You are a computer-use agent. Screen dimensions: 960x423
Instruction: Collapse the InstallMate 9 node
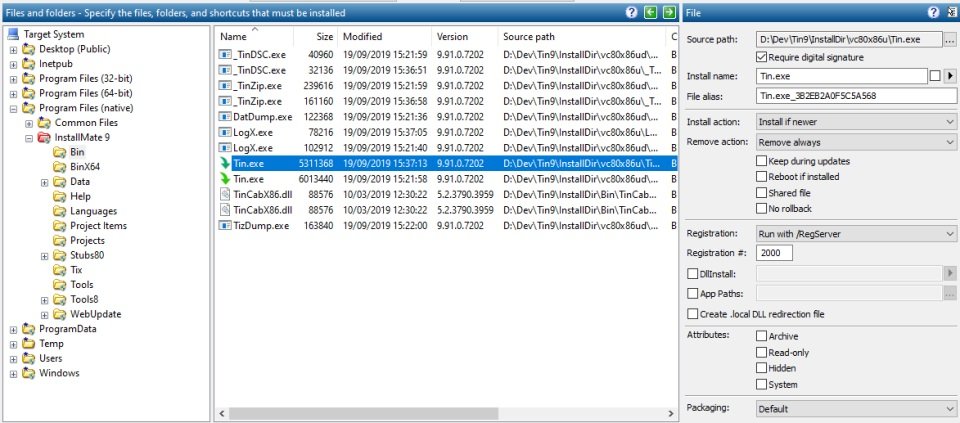29,138
